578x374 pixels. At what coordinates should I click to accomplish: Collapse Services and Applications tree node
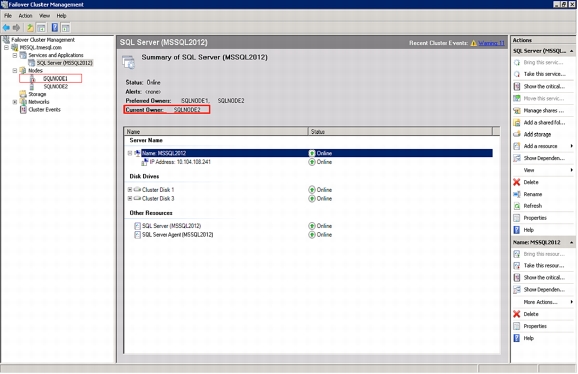click(x=15, y=55)
